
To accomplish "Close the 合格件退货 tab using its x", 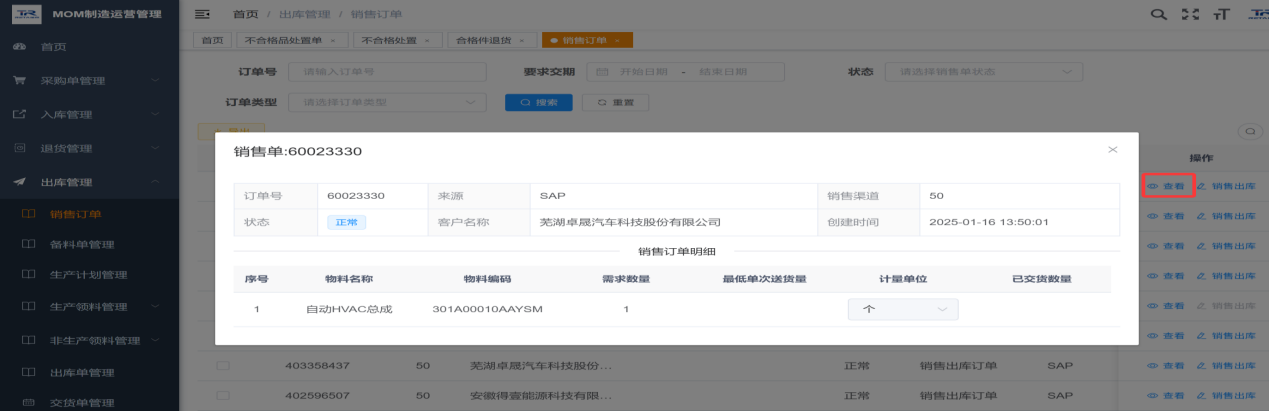I will pyautogui.click(x=522, y=40).
